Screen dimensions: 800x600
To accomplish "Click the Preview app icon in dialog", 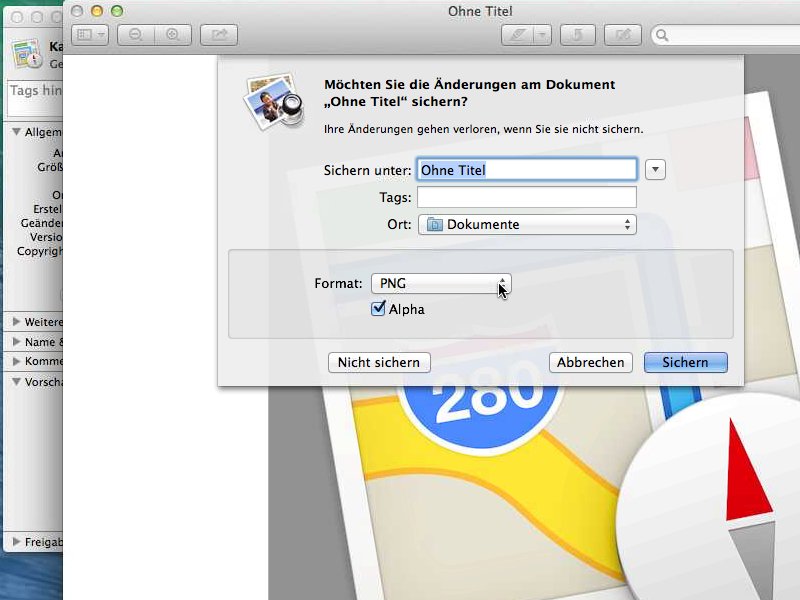I will point(274,101).
